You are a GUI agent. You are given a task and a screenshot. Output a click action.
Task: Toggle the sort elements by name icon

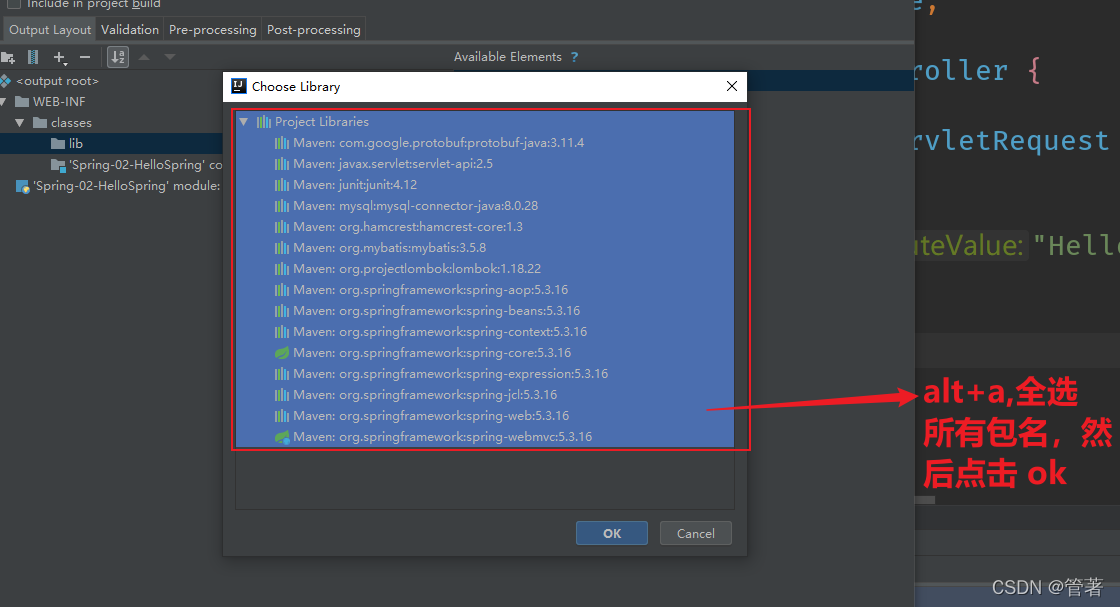(x=118, y=57)
